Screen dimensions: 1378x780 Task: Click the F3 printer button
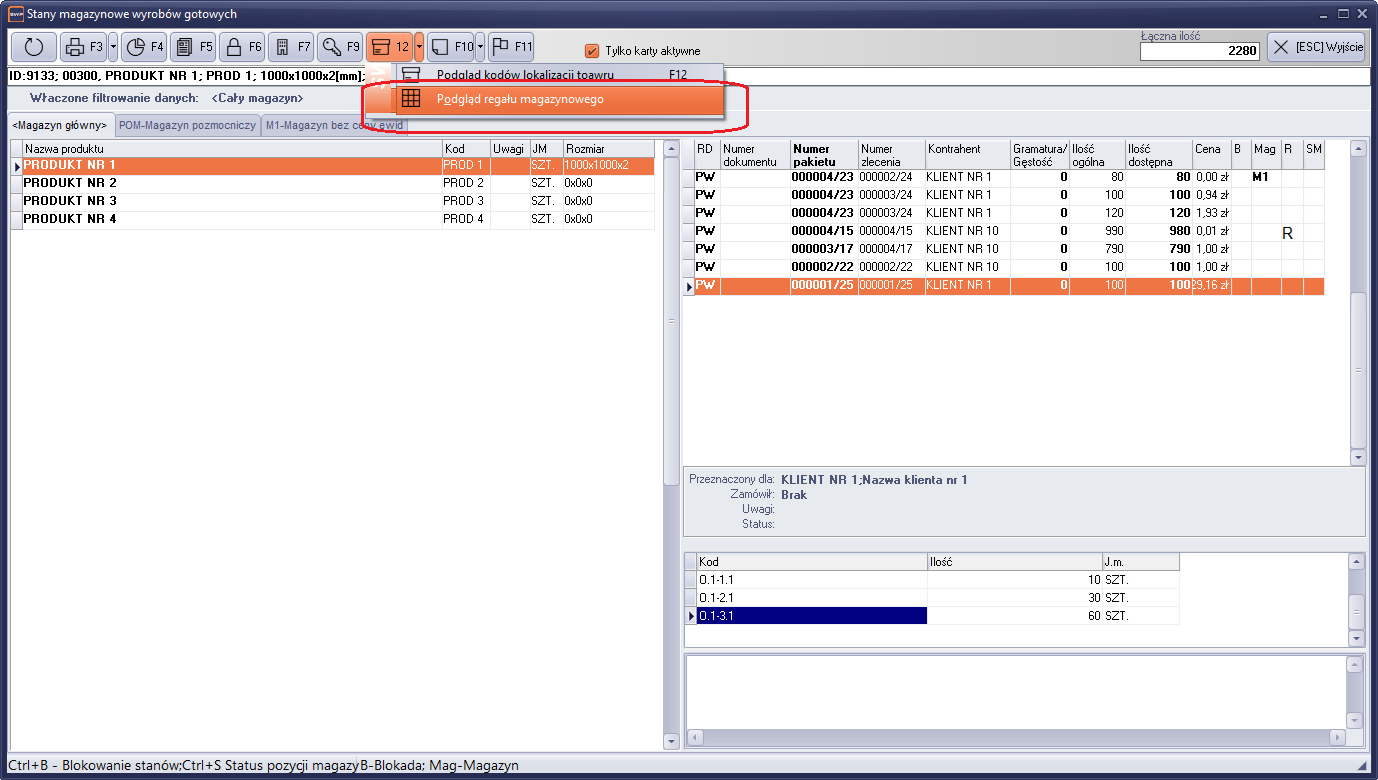point(83,47)
